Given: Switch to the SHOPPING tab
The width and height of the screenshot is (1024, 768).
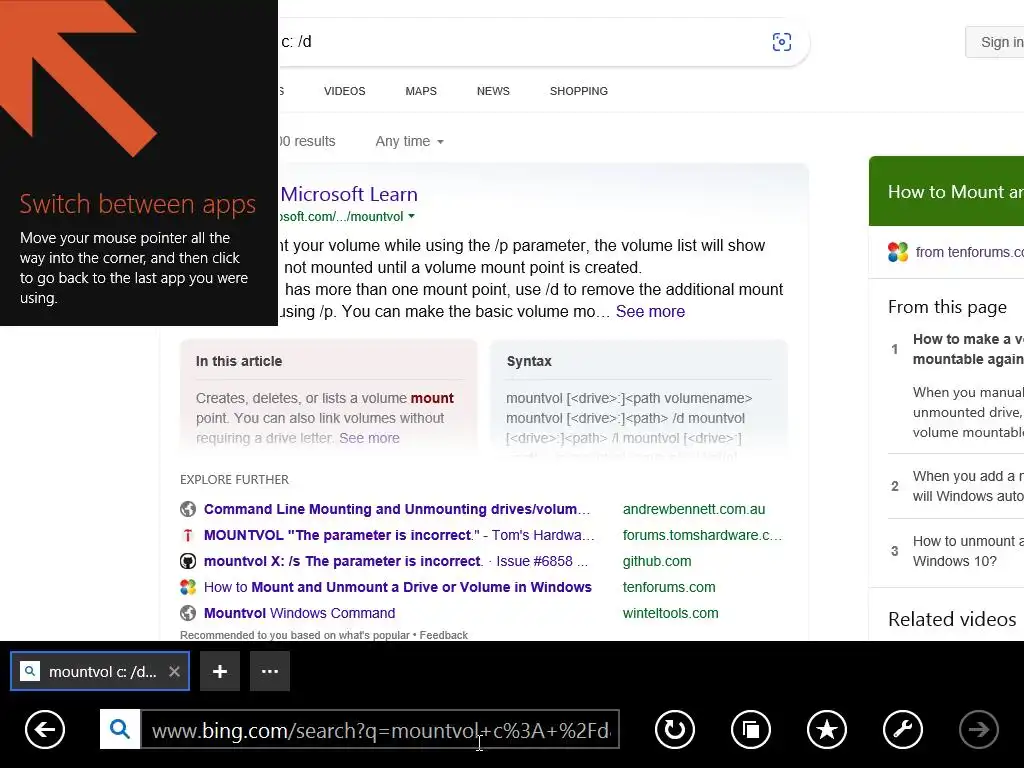Looking at the screenshot, I should [x=579, y=91].
